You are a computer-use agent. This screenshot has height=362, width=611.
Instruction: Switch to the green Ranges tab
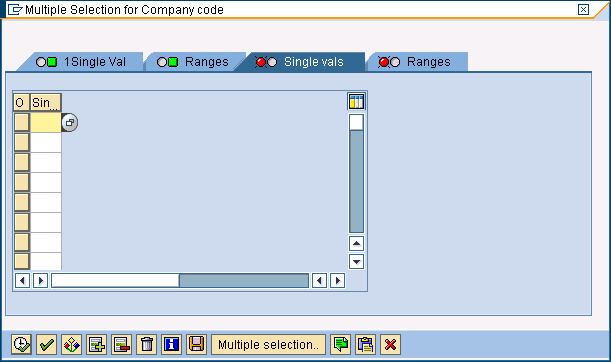pos(193,62)
